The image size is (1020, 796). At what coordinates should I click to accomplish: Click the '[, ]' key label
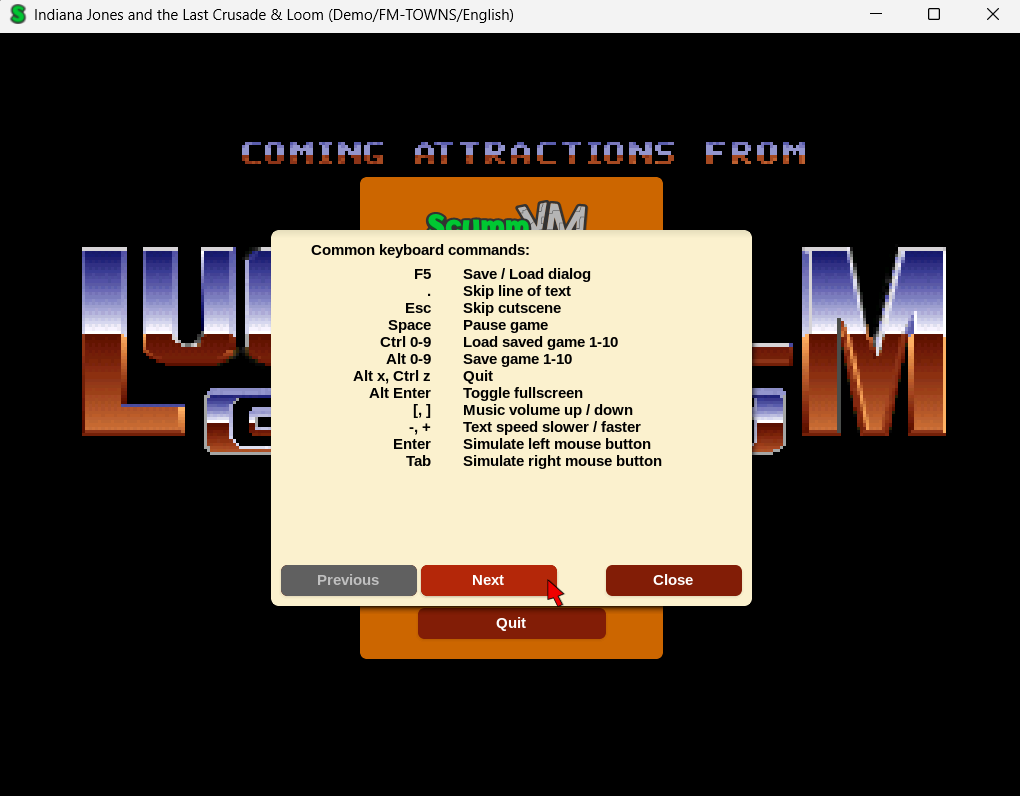click(422, 410)
